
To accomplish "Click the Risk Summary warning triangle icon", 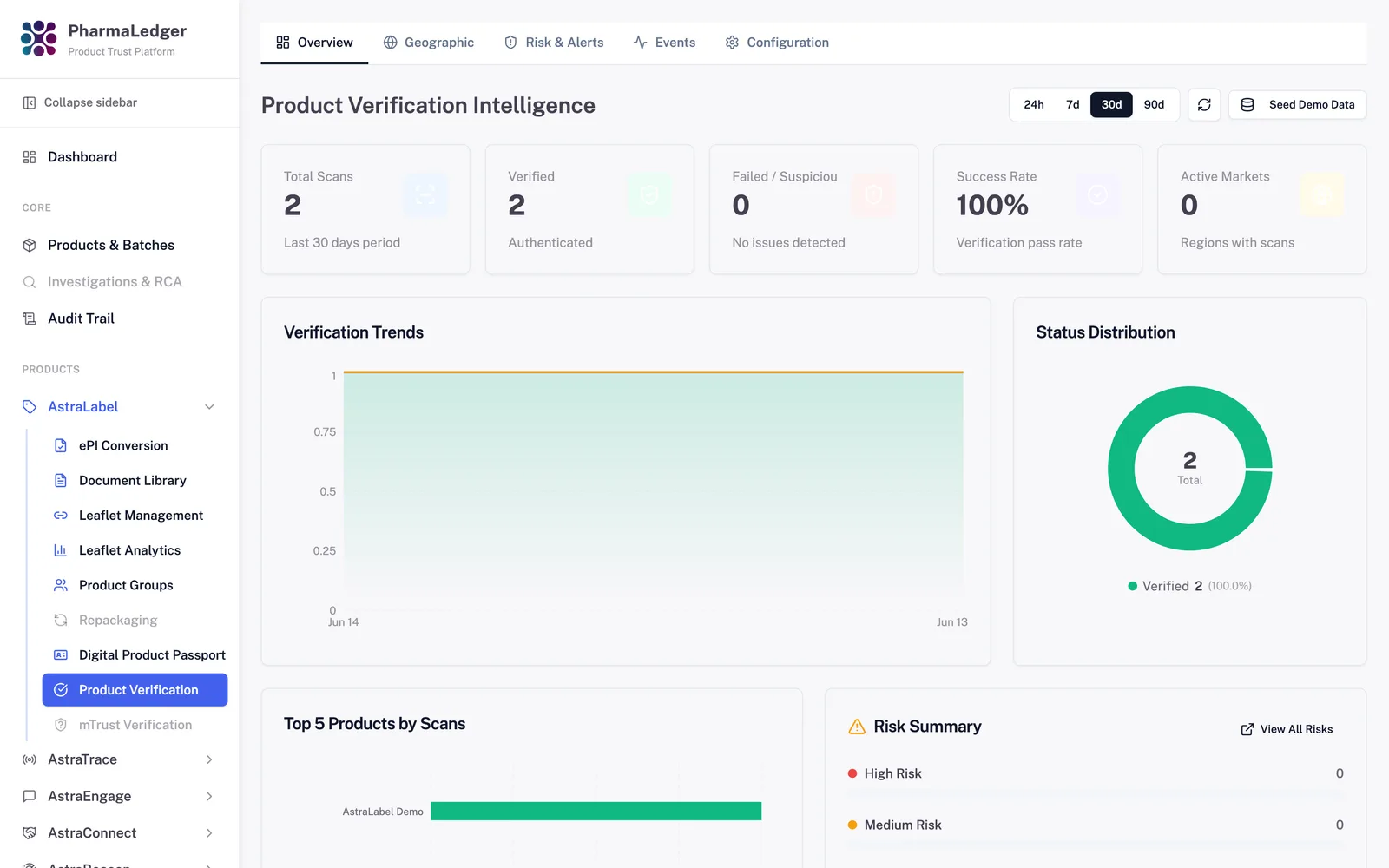I will pos(857,727).
